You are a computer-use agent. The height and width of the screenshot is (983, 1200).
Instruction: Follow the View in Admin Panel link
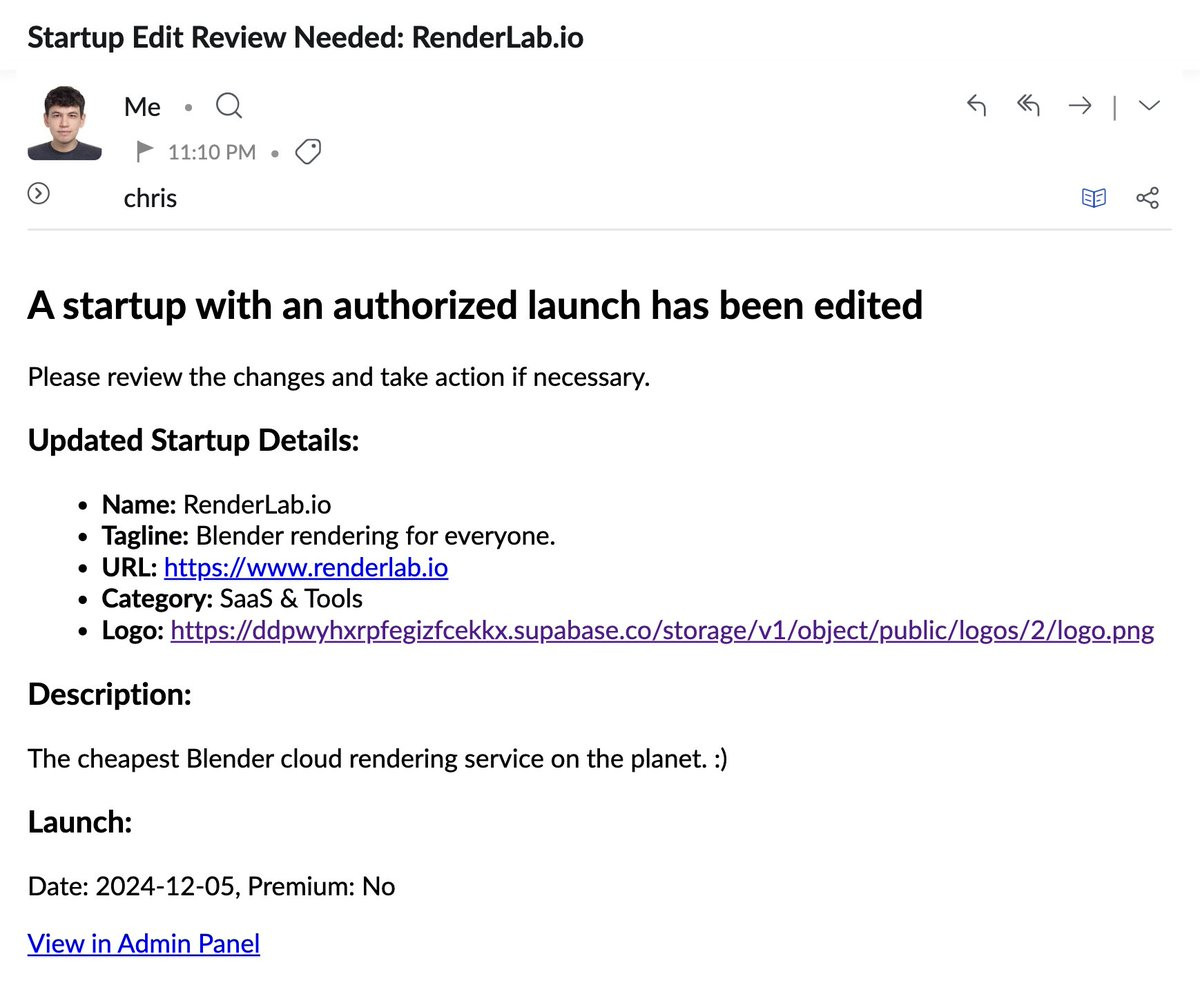(x=144, y=943)
